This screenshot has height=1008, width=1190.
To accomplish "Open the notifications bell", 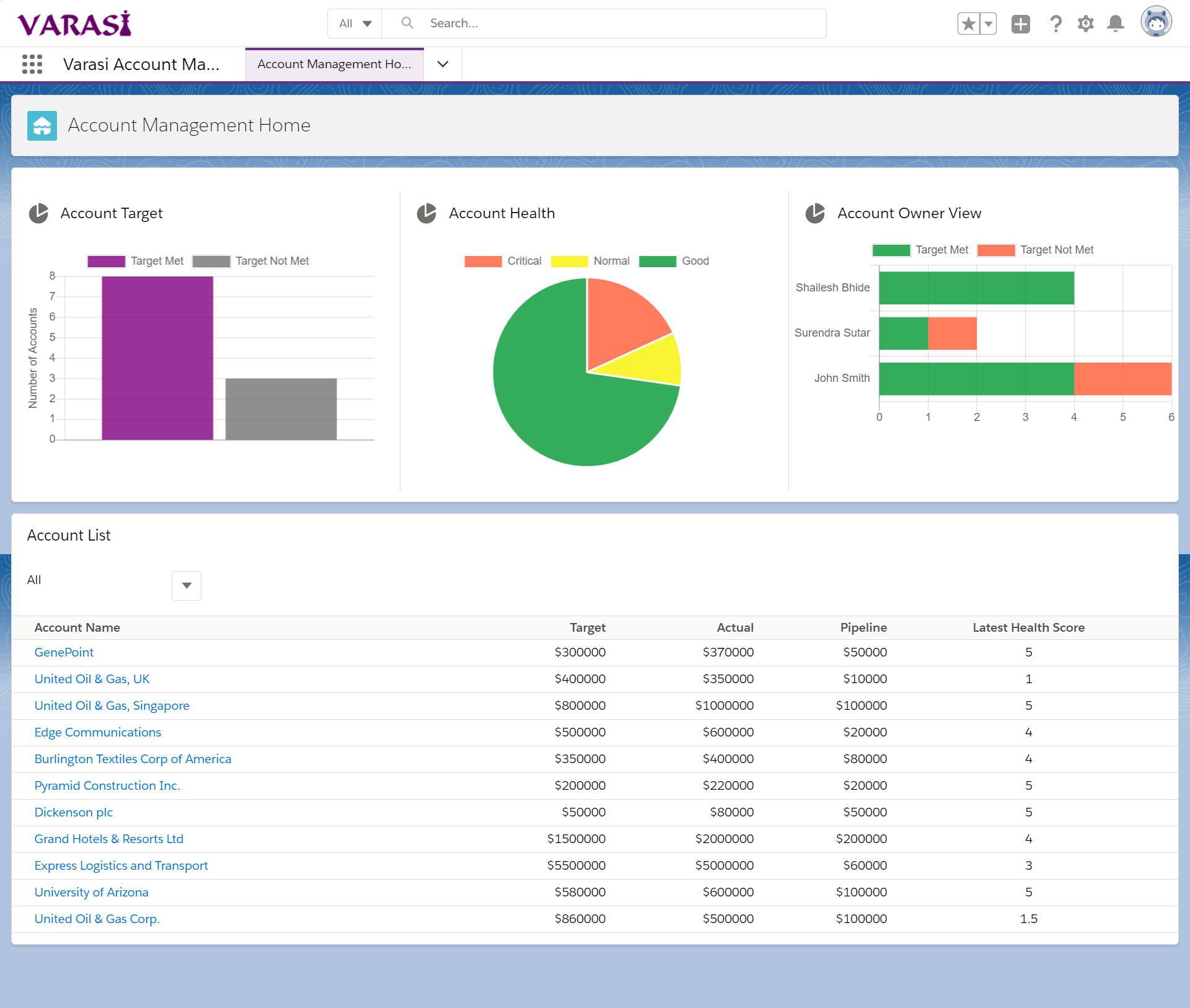I will coord(1115,24).
